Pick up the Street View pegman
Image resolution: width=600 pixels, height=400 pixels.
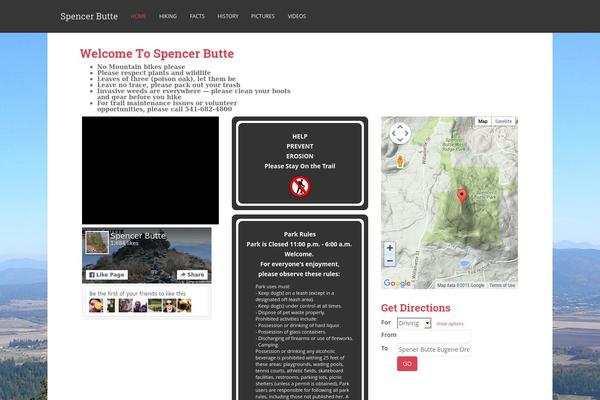[400, 161]
